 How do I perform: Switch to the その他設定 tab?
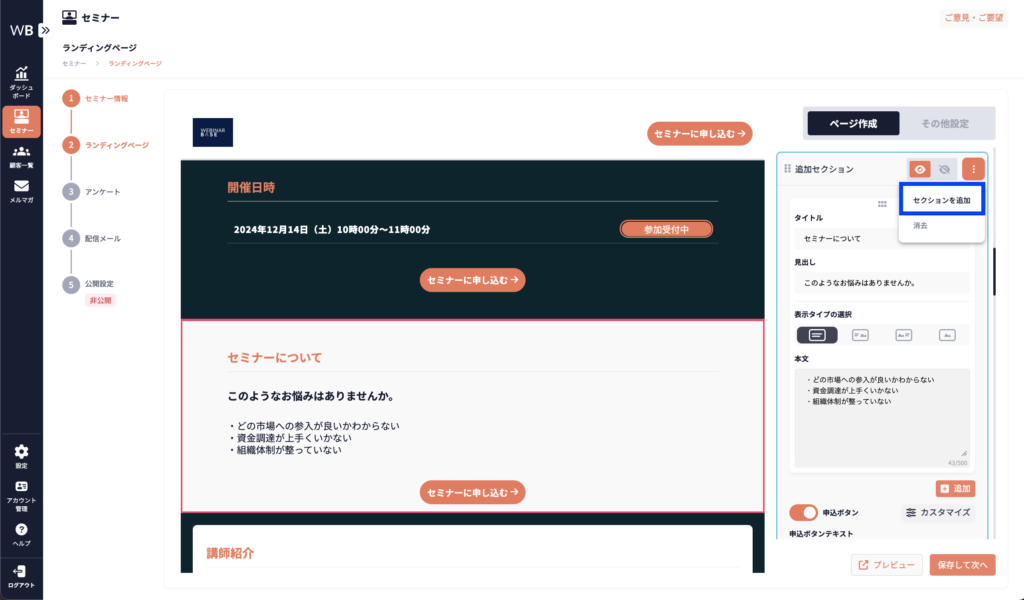[944, 123]
